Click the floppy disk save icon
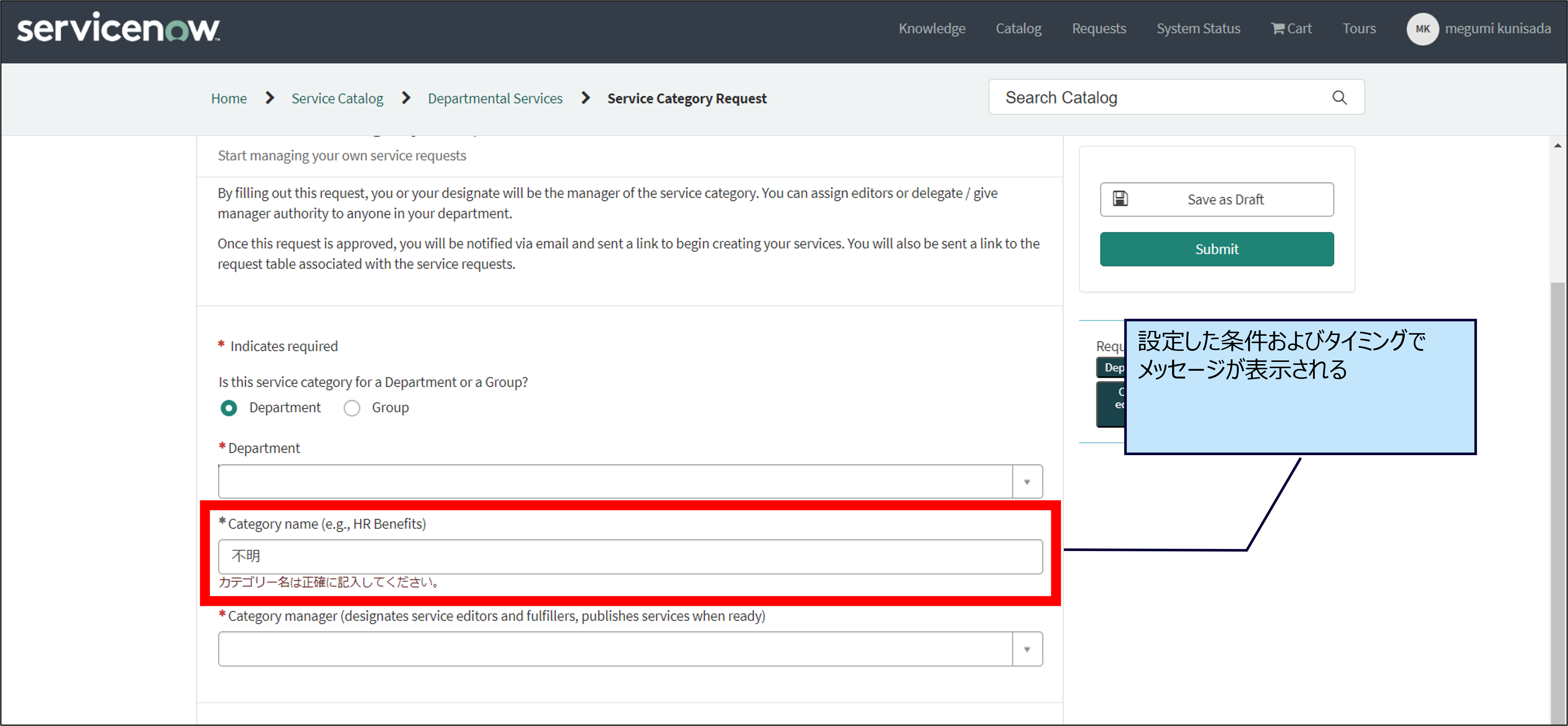This screenshot has width=1568, height=726. pyautogui.click(x=1120, y=199)
